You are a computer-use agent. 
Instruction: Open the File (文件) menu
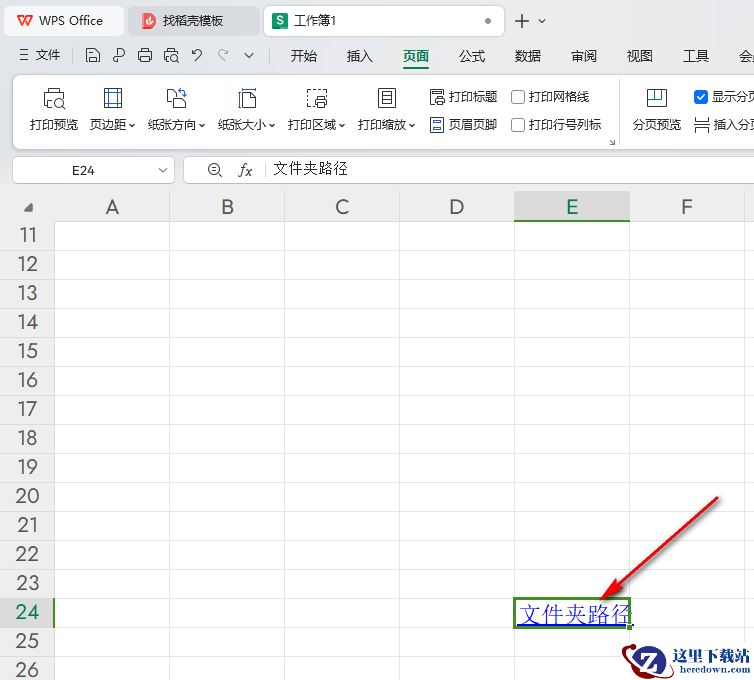click(x=40, y=56)
